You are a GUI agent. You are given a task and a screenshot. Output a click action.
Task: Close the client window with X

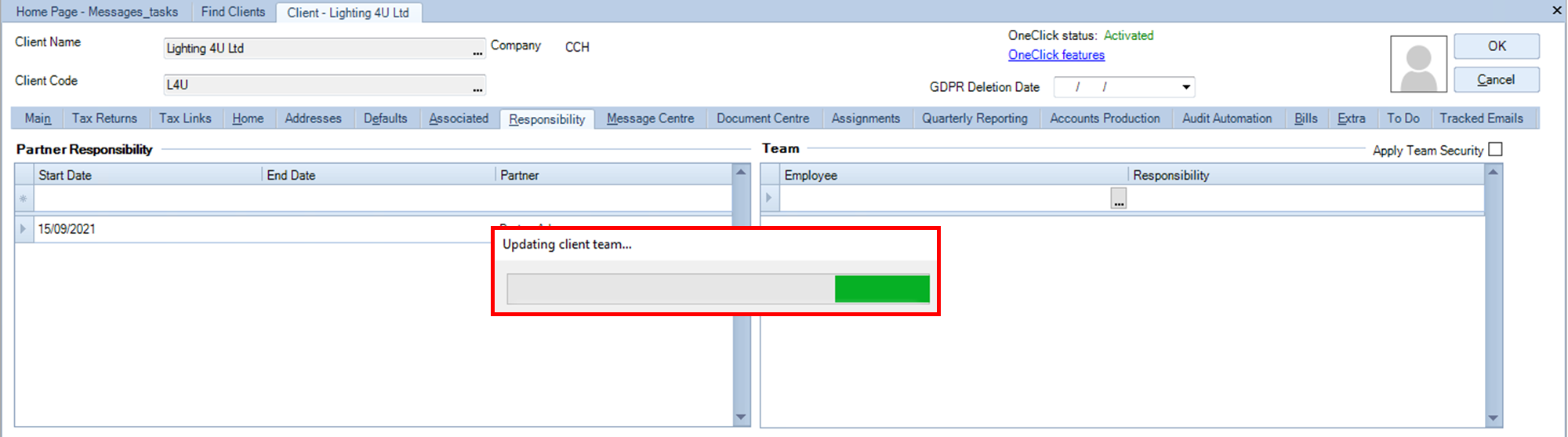[x=1557, y=10]
